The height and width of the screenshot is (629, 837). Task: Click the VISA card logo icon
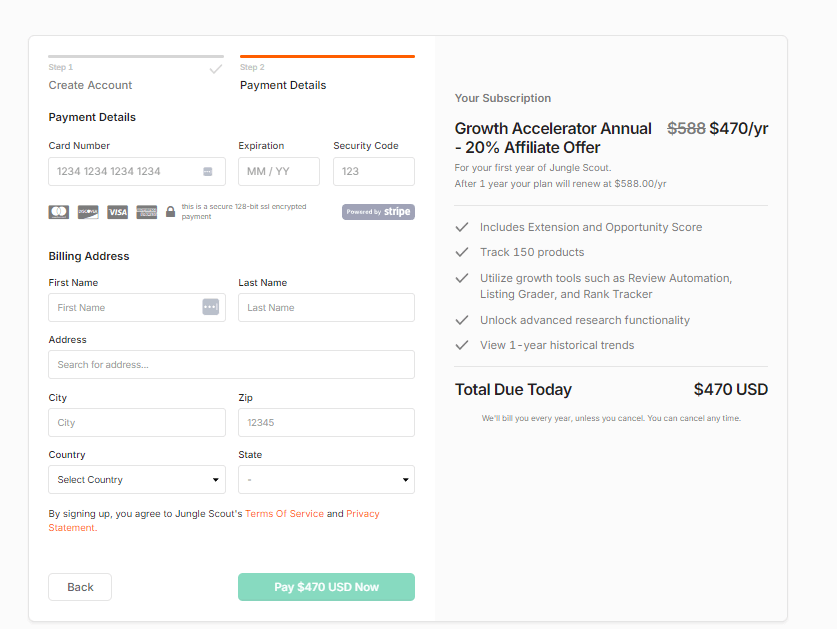point(117,212)
